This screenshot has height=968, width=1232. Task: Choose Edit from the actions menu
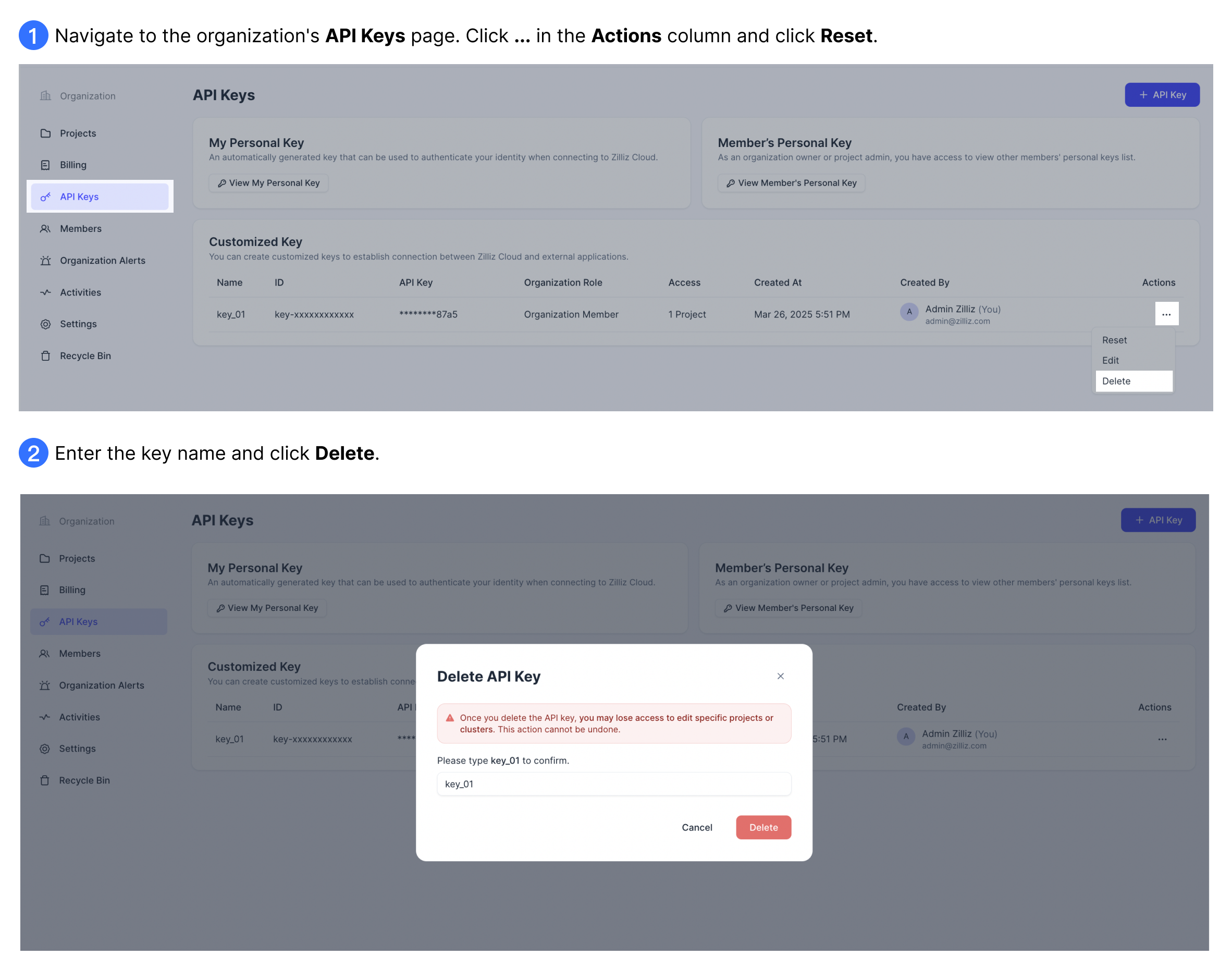1110,360
